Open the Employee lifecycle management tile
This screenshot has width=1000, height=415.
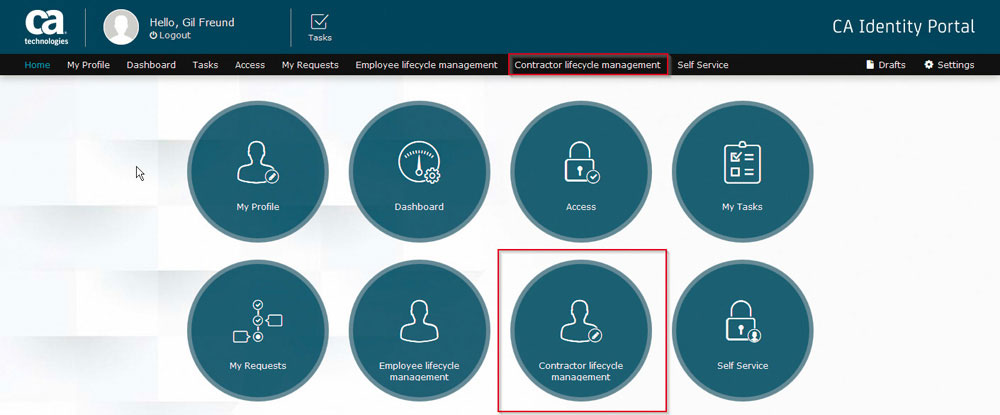coord(419,331)
